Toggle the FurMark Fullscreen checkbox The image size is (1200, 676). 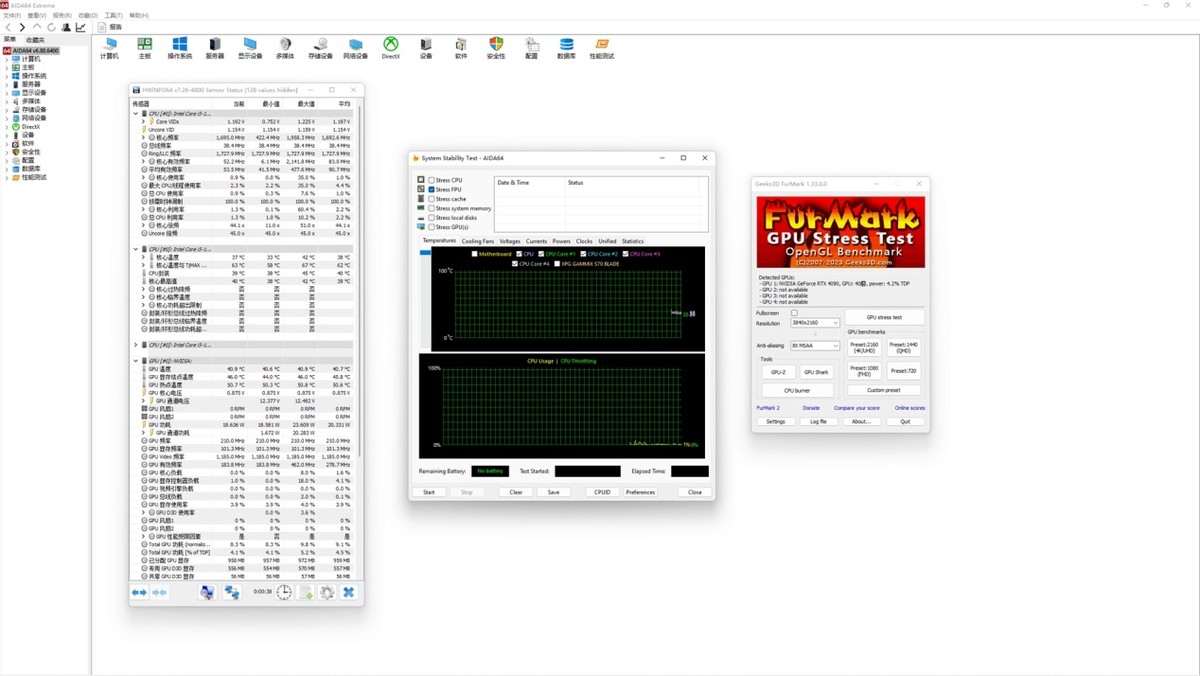coord(794,313)
